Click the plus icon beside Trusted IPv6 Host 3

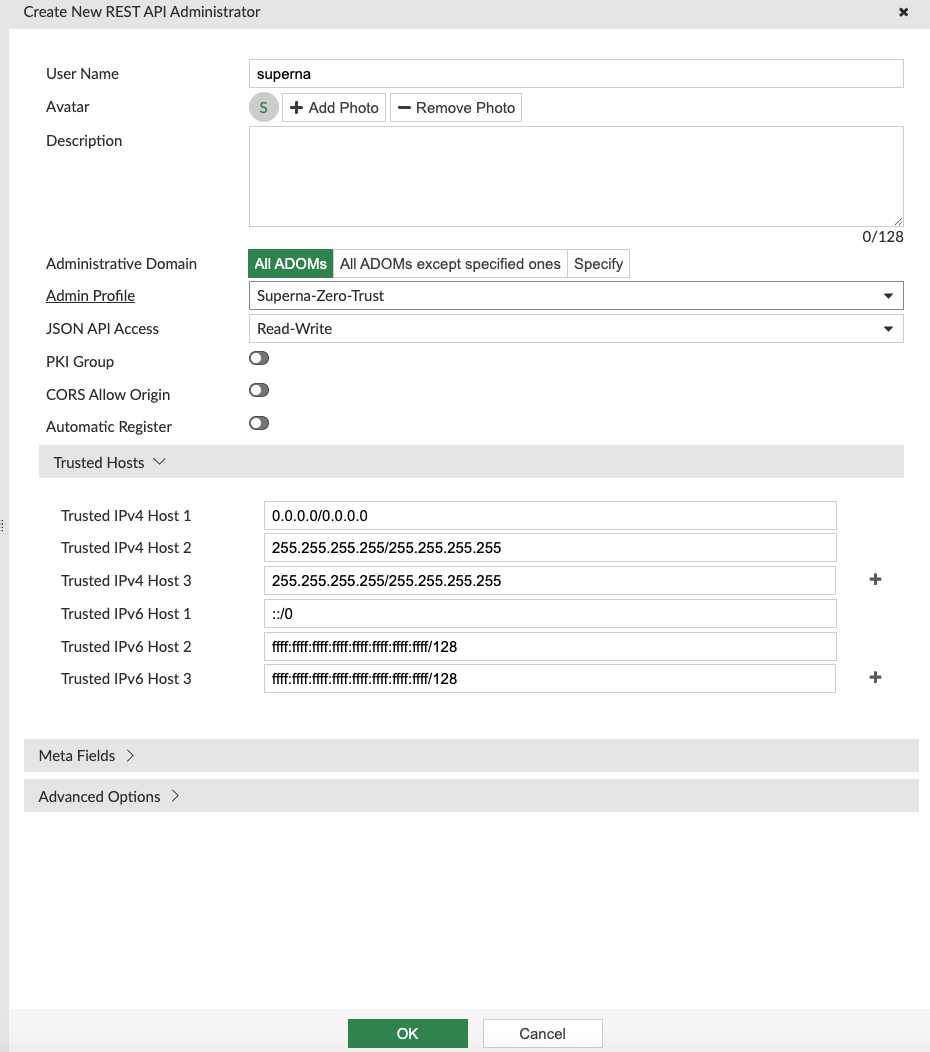(x=875, y=678)
